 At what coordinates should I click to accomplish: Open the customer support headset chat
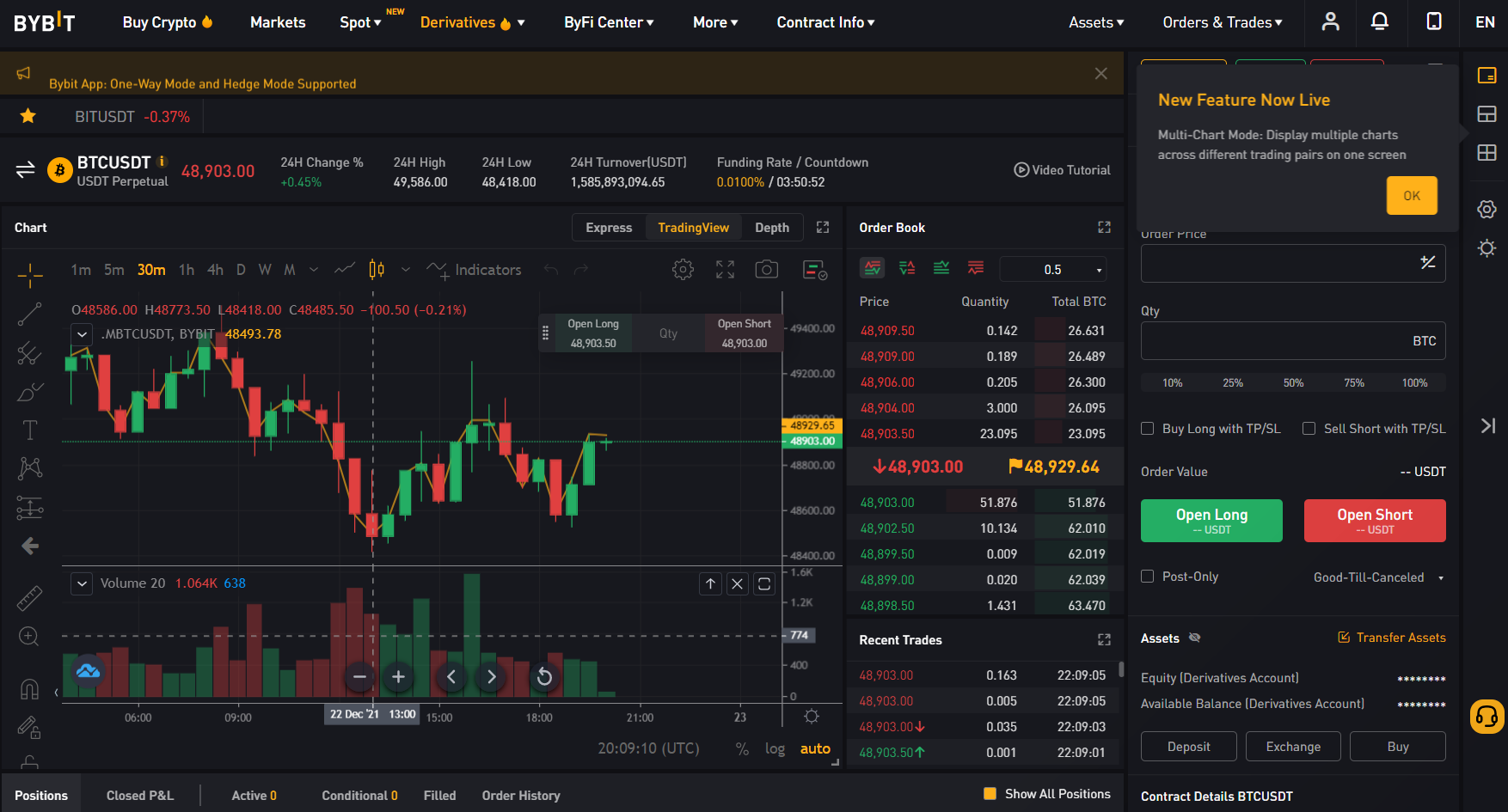(x=1487, y=716)
